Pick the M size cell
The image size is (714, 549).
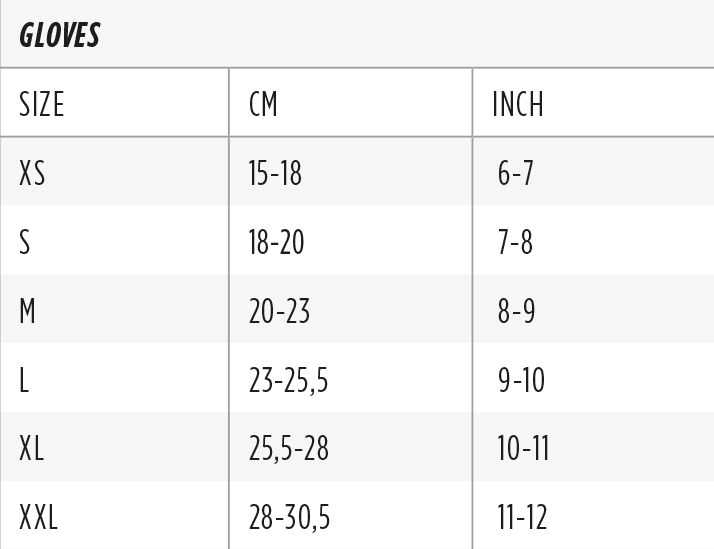[x=27, y=311]
